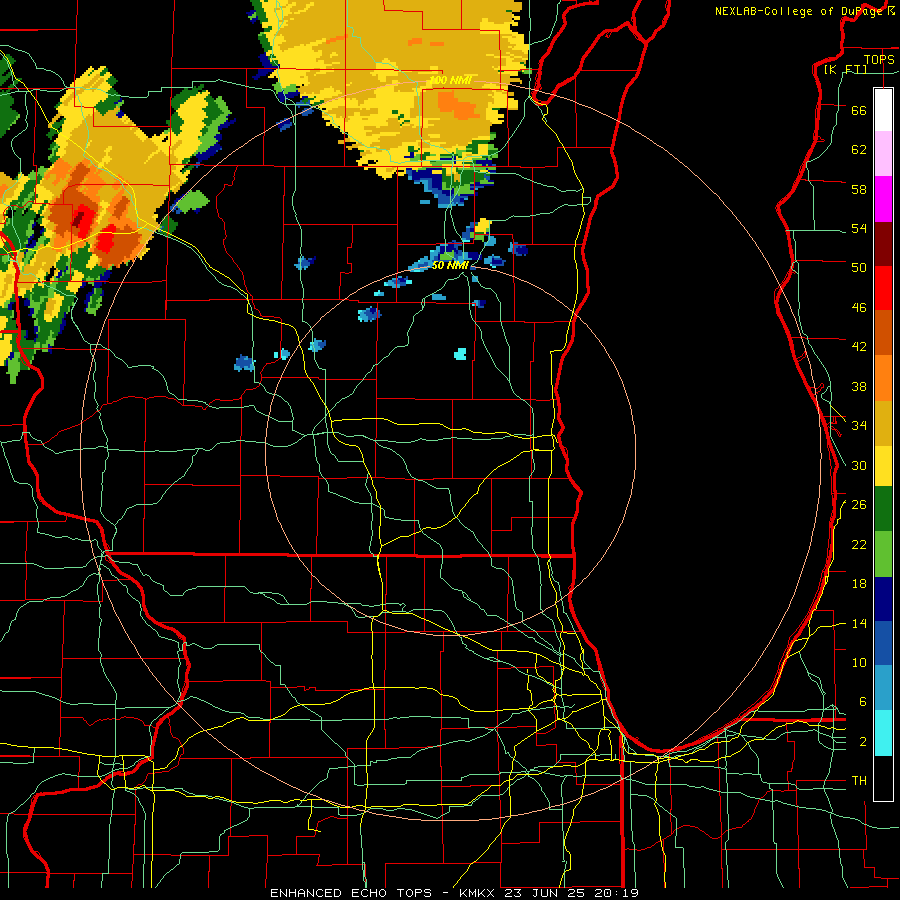Click the legend label 58
This screenshot has height=900, width=900.
(x=859, y=189)
